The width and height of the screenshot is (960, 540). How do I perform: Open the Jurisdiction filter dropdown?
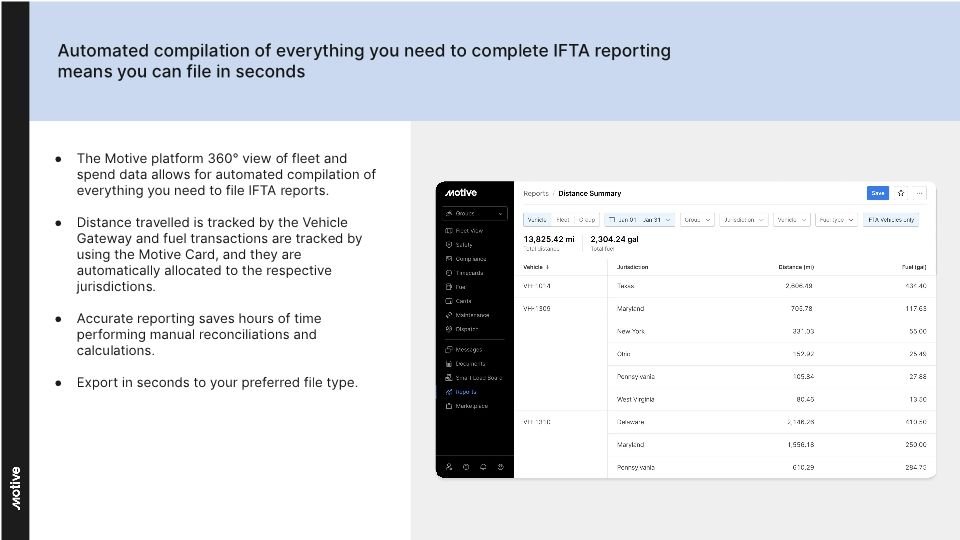pos(743,220)
